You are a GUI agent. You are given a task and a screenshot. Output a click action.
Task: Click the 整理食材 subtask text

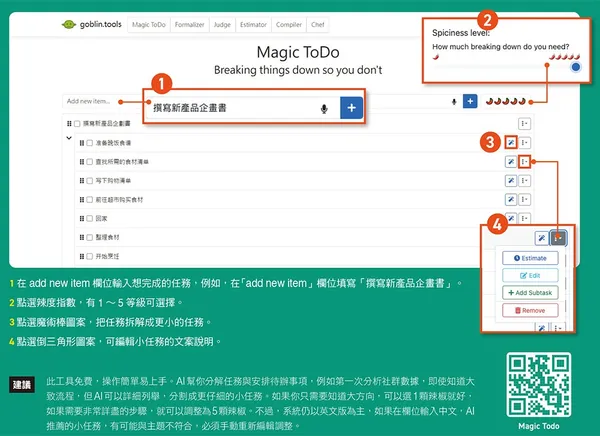[x=108, y=237]
